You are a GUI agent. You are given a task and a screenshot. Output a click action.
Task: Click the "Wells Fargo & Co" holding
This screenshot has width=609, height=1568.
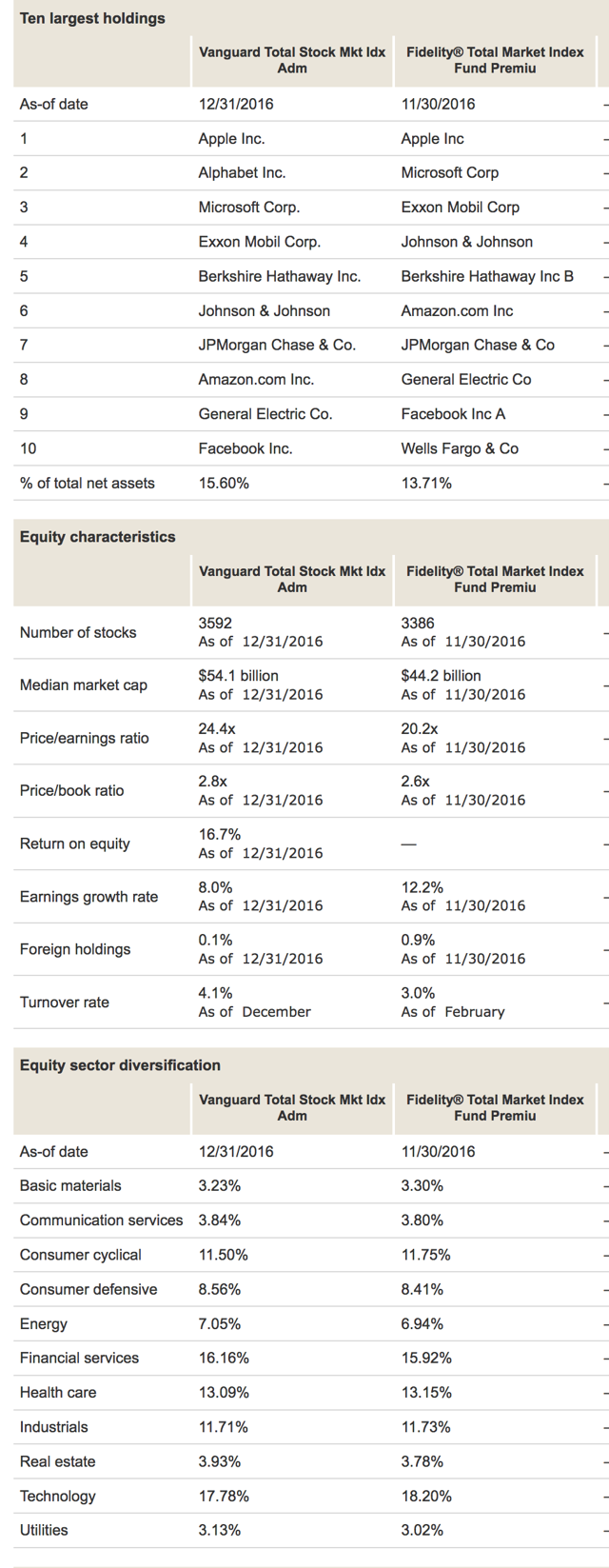point(460,448)
